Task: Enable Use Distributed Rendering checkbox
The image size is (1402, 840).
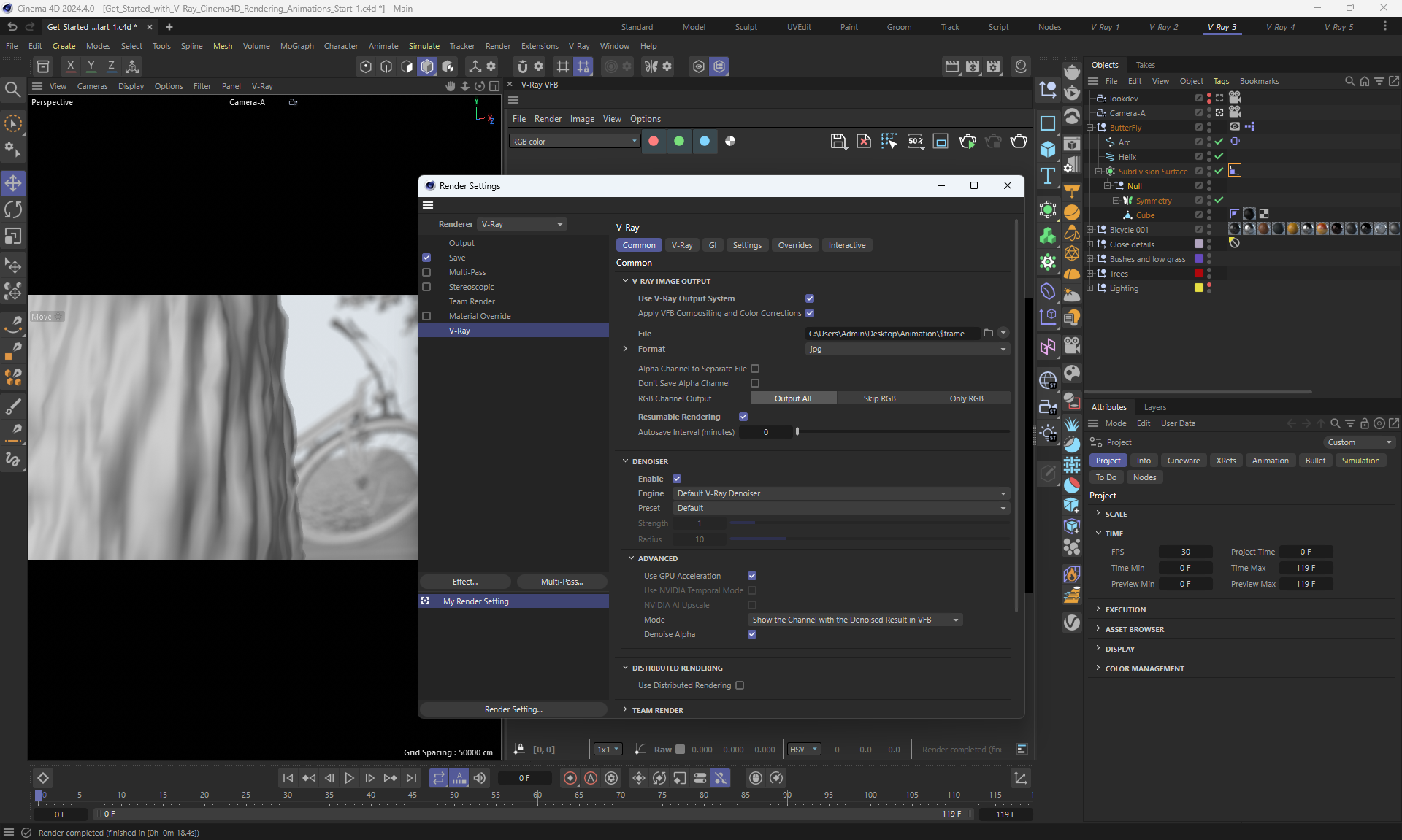Action: point(740,685)
